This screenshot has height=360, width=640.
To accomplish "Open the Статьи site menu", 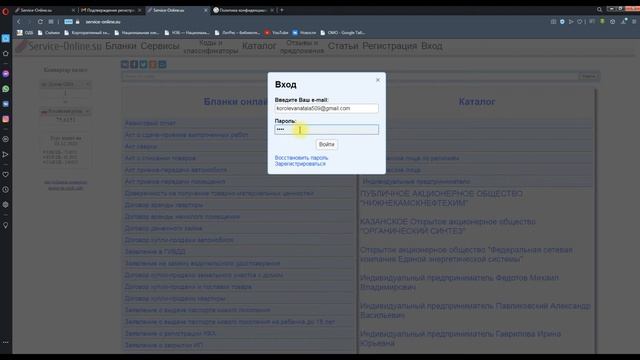I will pos(343,46).
